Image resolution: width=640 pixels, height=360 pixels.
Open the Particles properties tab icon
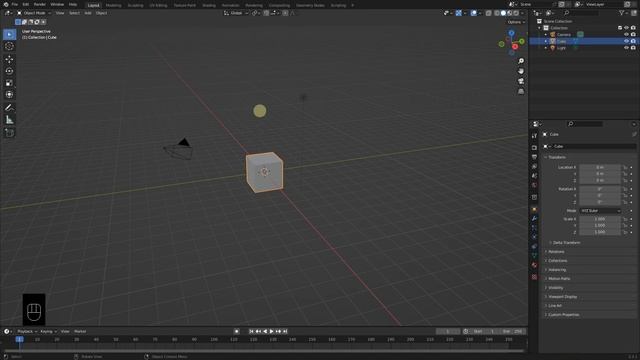534,228
